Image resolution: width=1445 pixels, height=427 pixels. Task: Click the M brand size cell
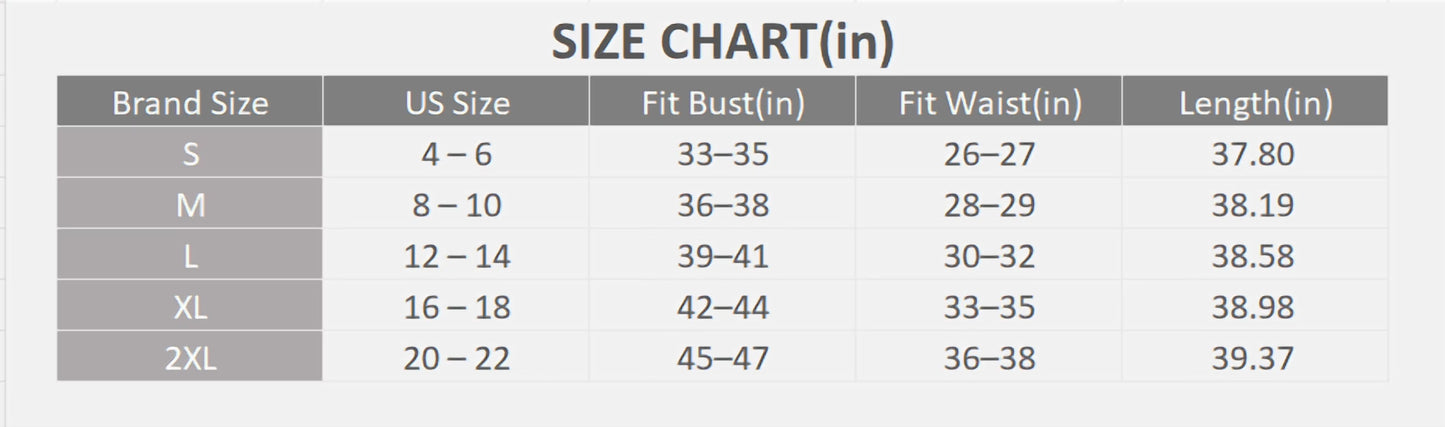[x=190, y=204]
